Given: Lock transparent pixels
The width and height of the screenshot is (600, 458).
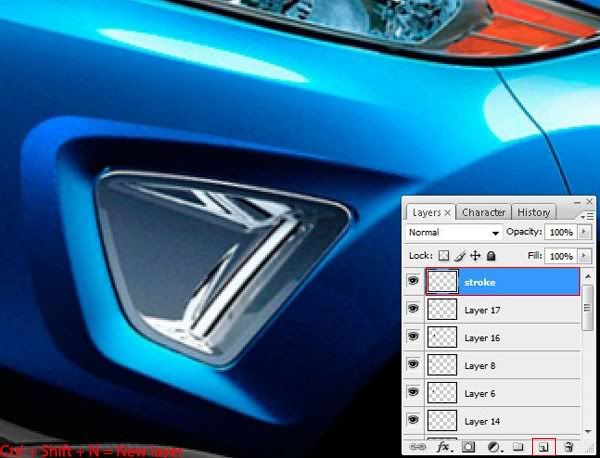Looking at the screenshot, I should pos(443,256).
